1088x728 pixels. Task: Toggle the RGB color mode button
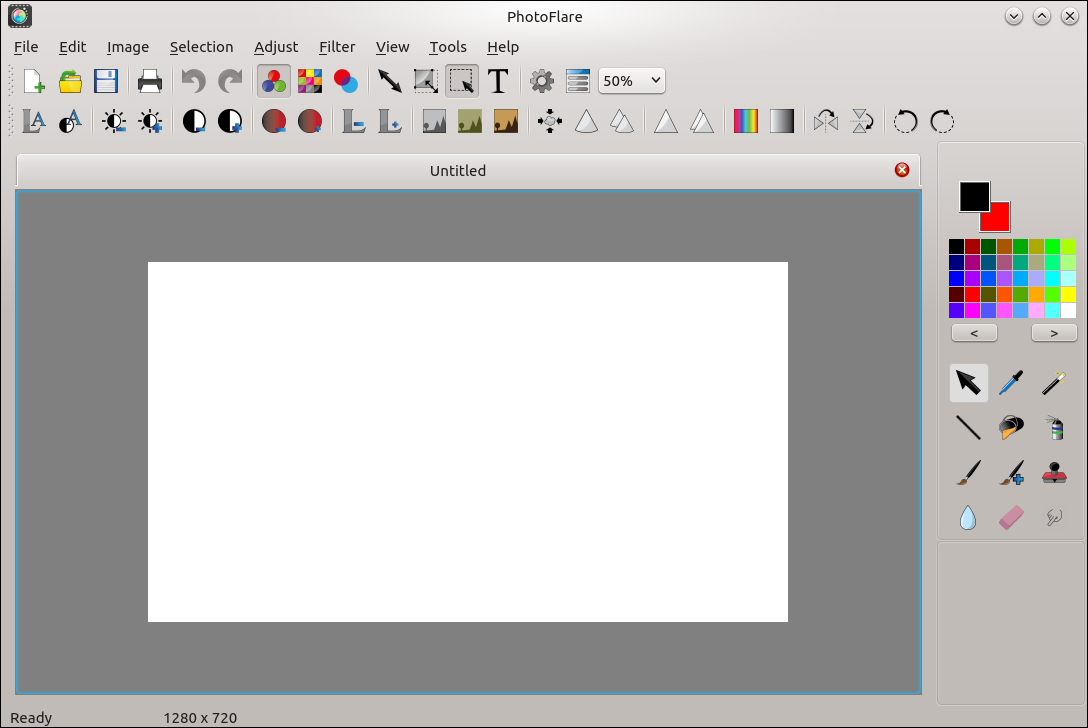click(274, 81)
